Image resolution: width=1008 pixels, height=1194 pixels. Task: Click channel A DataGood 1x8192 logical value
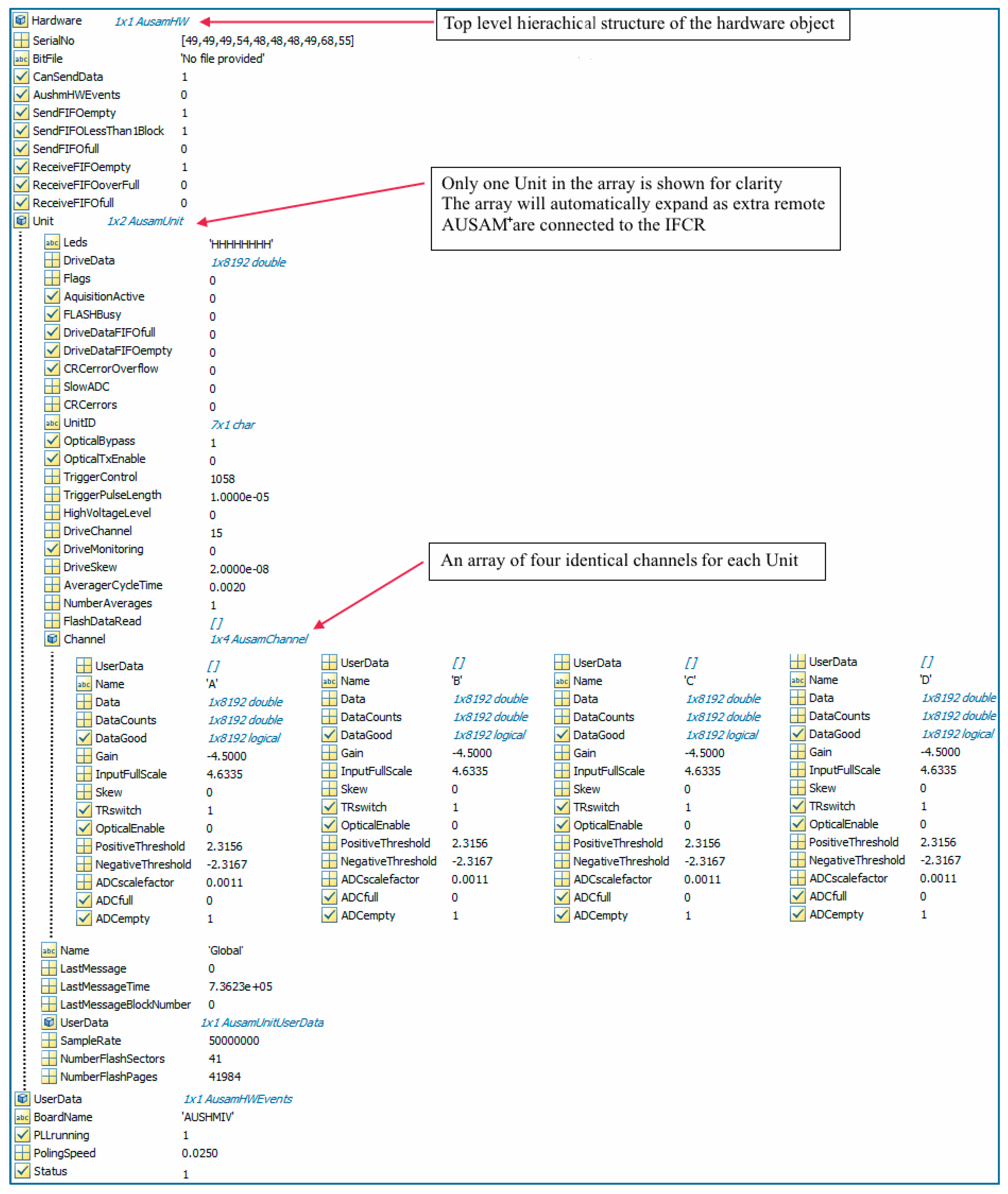(x=244, y=738)
